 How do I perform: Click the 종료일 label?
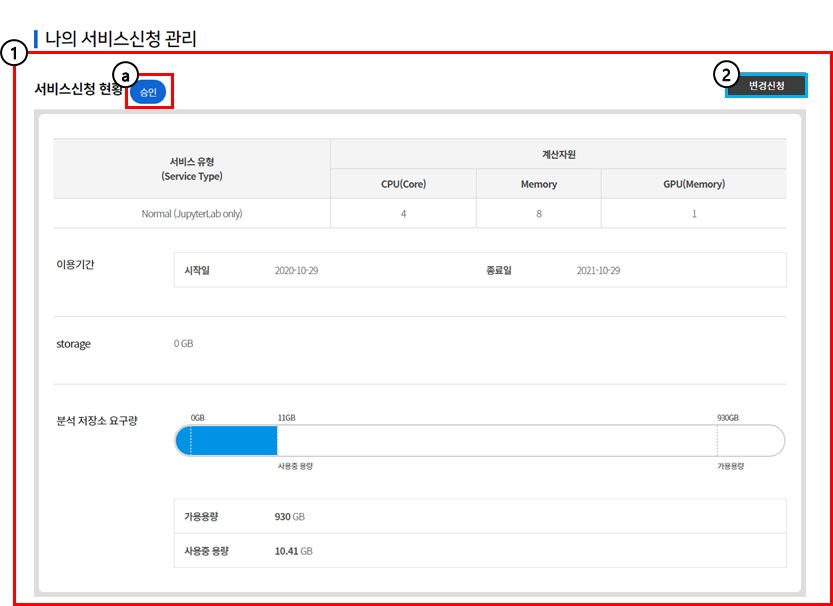point(498,270)
